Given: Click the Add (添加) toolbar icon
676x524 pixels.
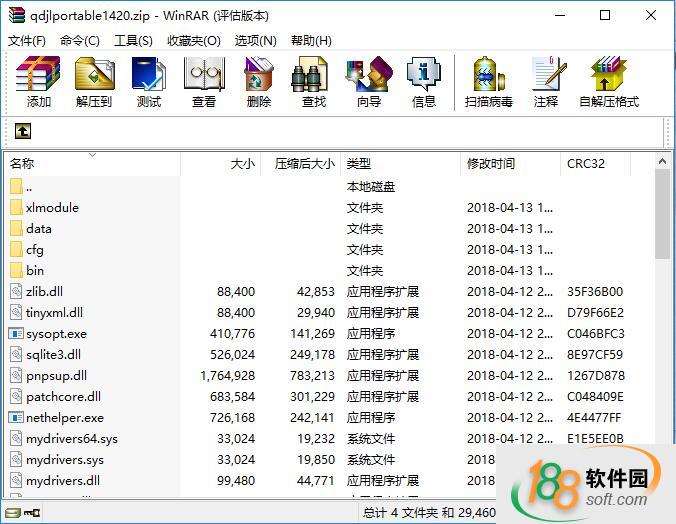Looking at the screenshot, I should [x=39, y=81].
